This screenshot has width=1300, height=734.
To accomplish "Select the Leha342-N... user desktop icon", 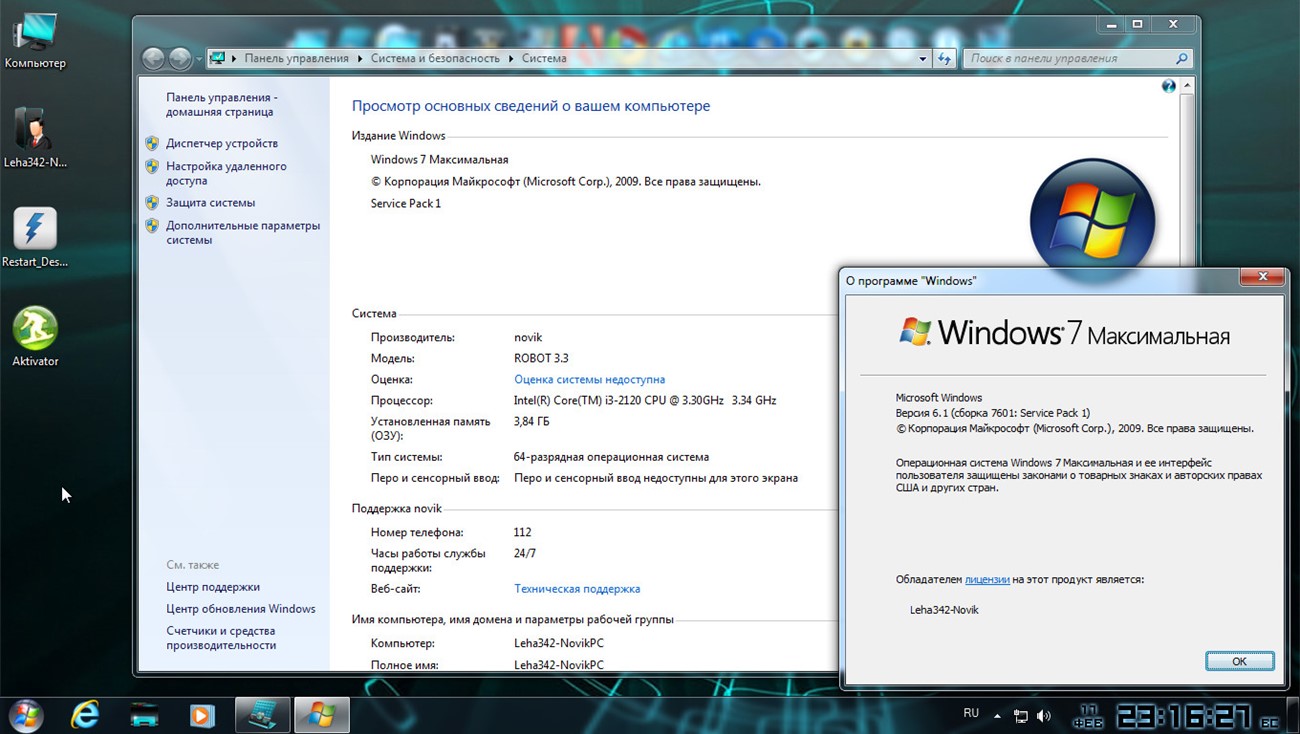I will [x=35, y=138].
